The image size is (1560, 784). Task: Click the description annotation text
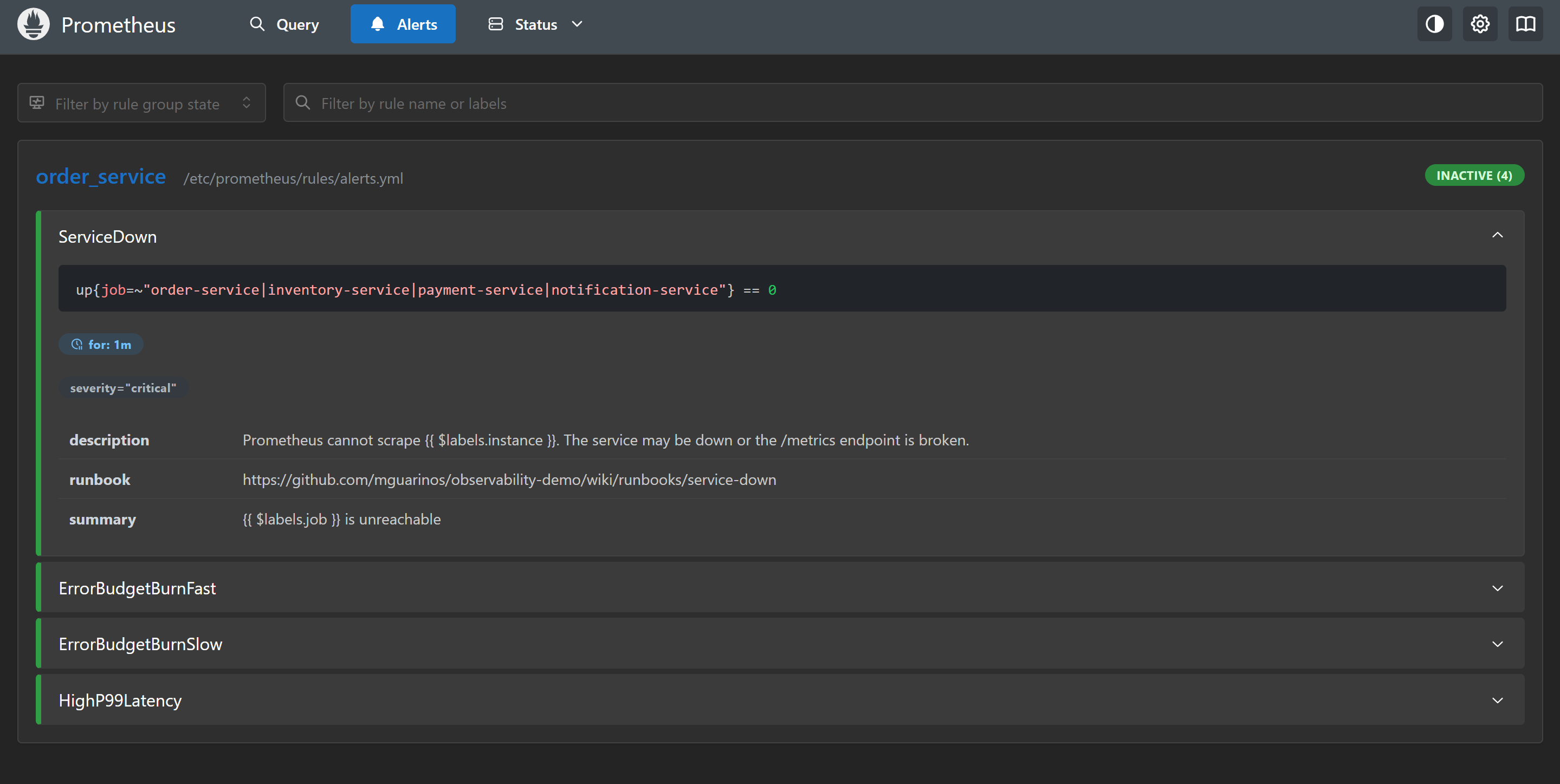(606, 440)
